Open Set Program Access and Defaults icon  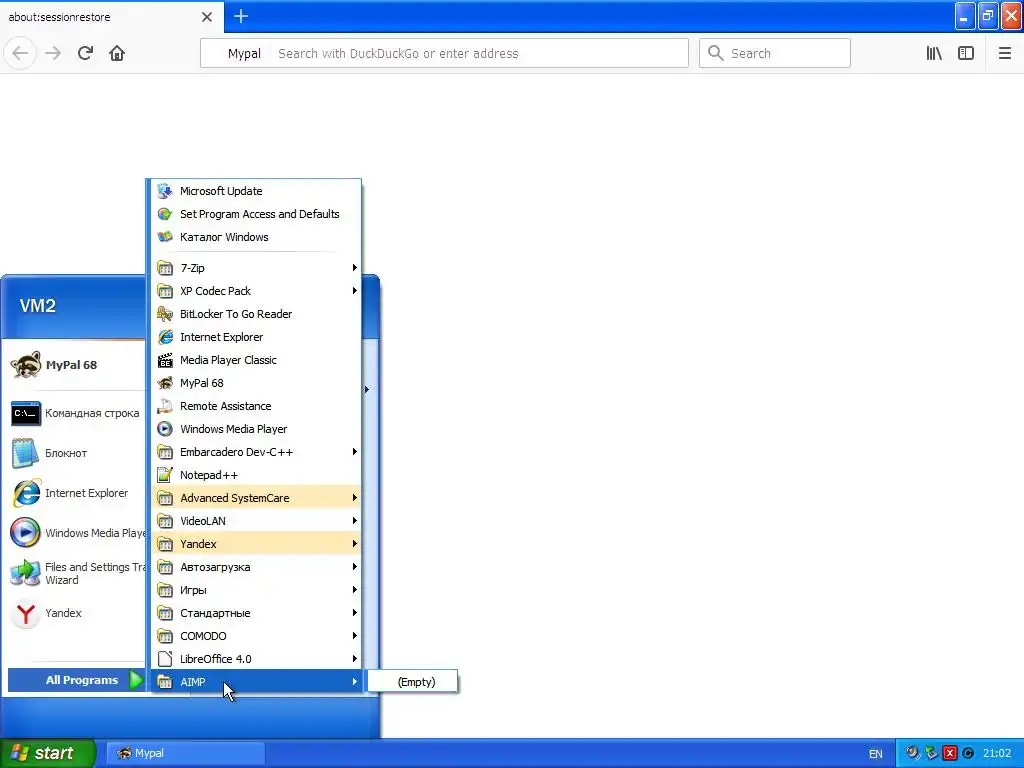tap(165, 214)
